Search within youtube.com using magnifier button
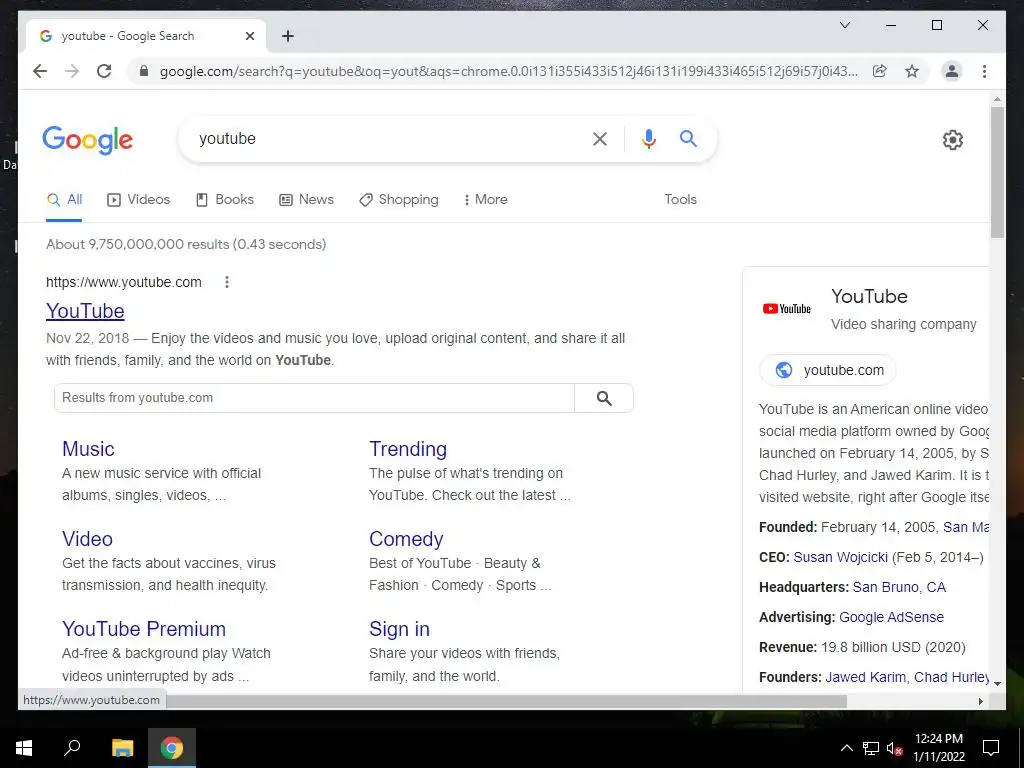 604,398
